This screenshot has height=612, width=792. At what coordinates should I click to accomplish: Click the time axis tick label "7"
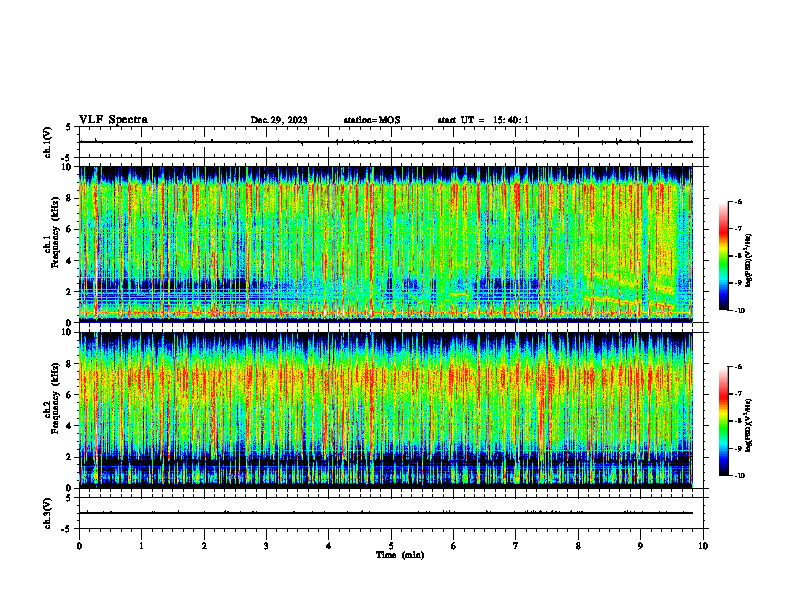point(516,546)
